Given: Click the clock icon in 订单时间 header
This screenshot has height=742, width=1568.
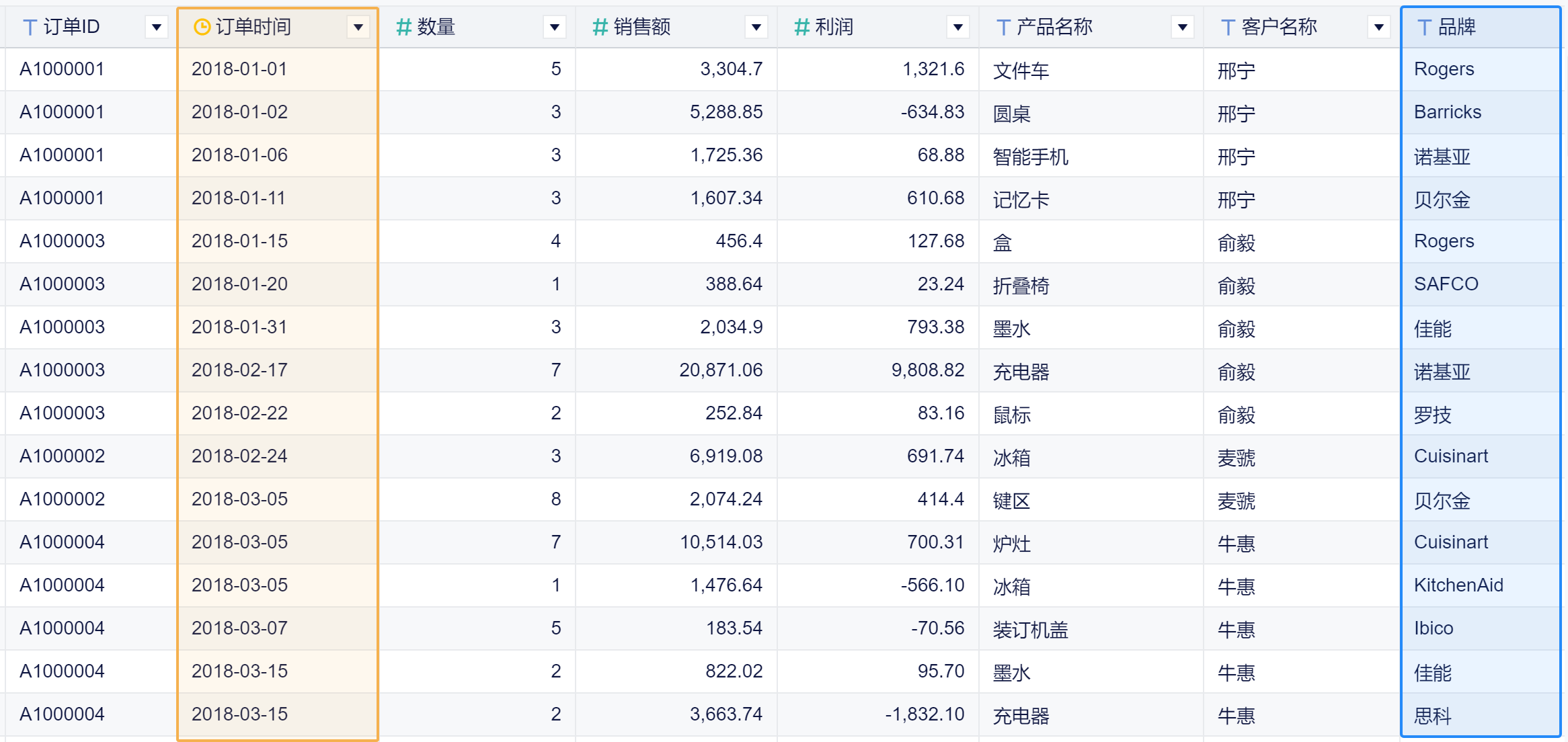Looking at the screenshot, I should click(x=202, y=27).
